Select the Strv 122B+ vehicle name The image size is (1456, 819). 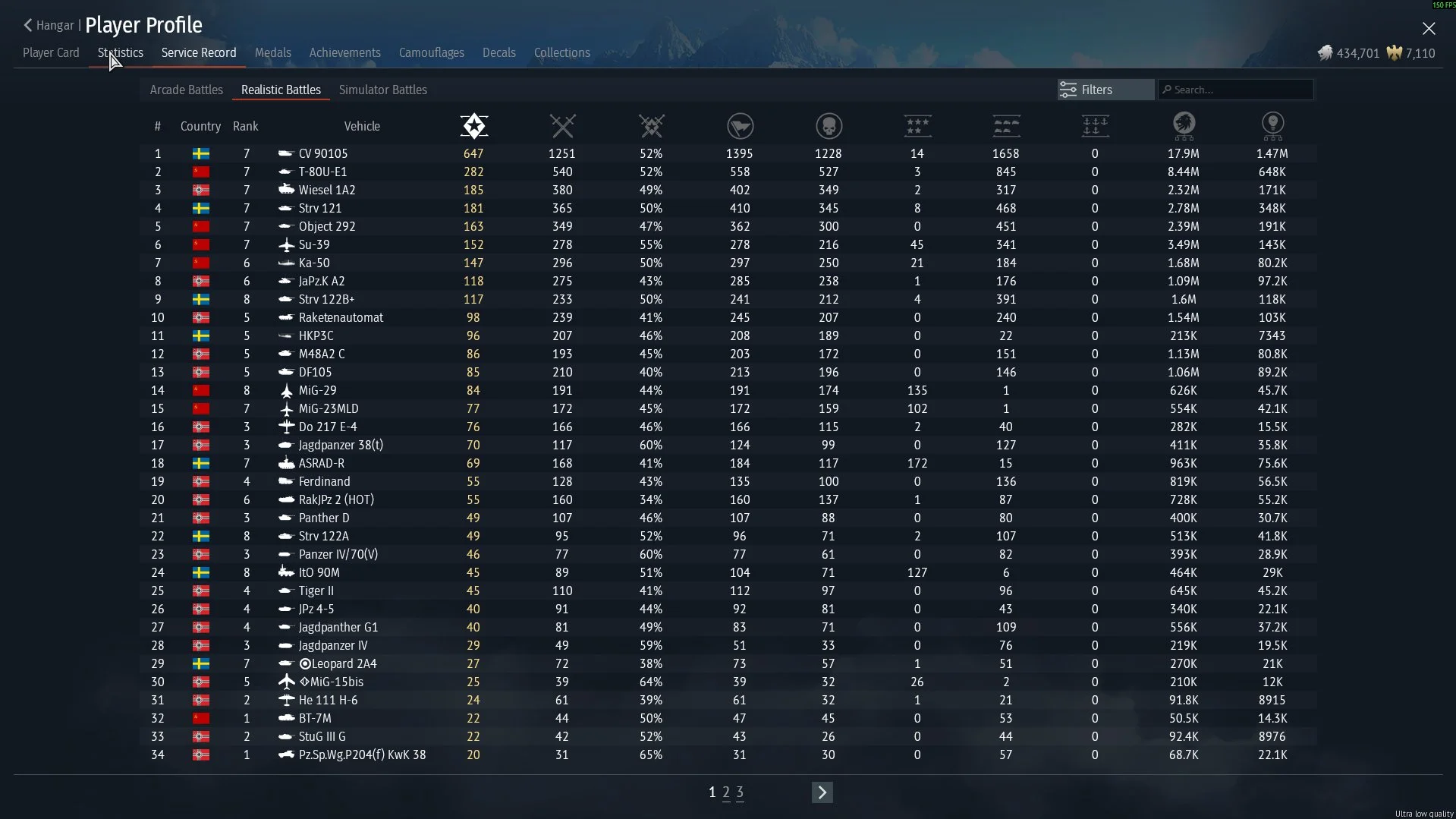tap(326, 299)
